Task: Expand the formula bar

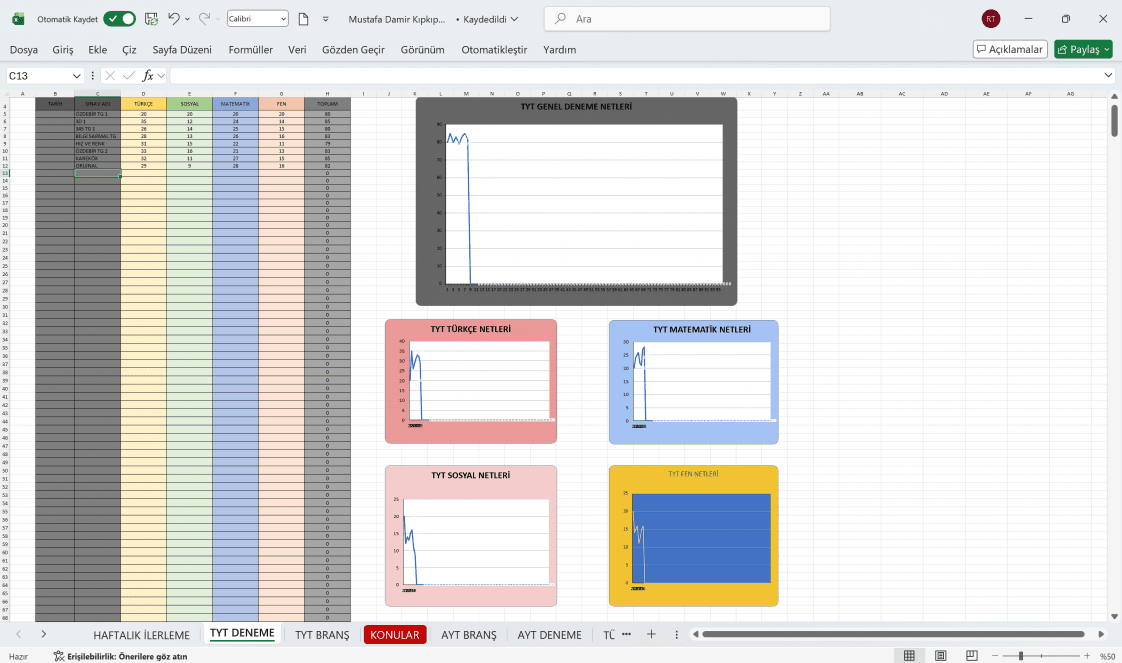Action: pyautogui.click(x=1108, y=75)
